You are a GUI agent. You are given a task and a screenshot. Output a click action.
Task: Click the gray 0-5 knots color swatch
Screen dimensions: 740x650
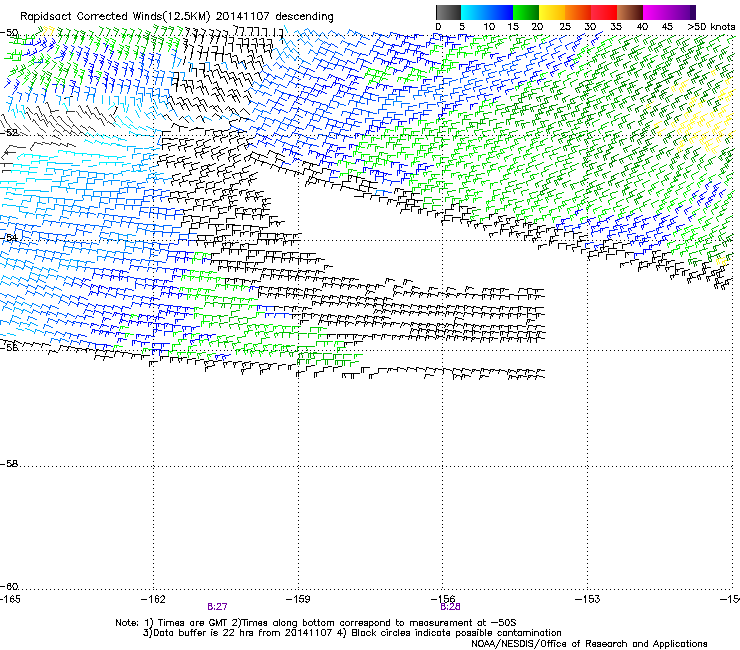[448, 12]
